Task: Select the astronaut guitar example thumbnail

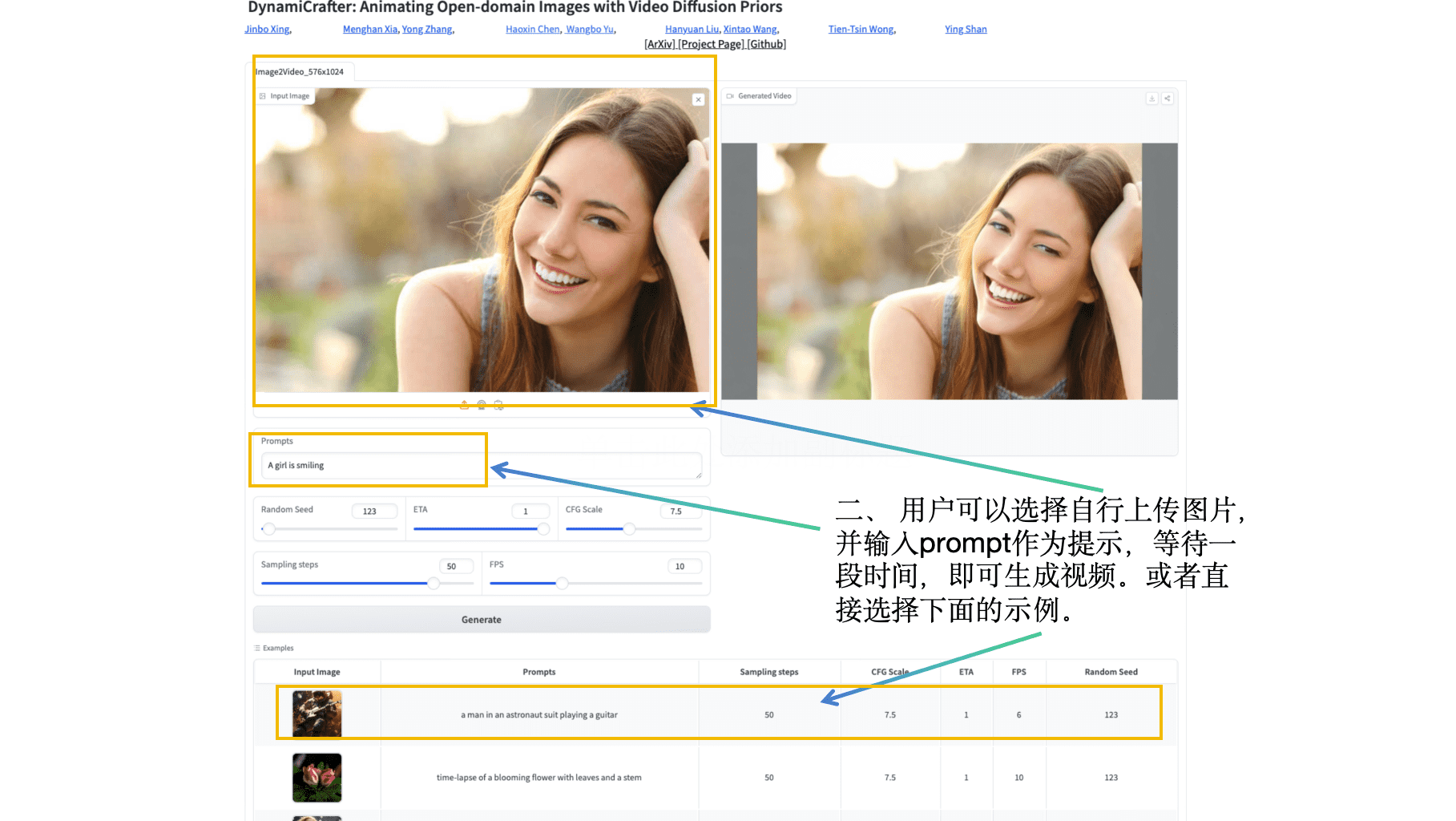Action: 317,714
